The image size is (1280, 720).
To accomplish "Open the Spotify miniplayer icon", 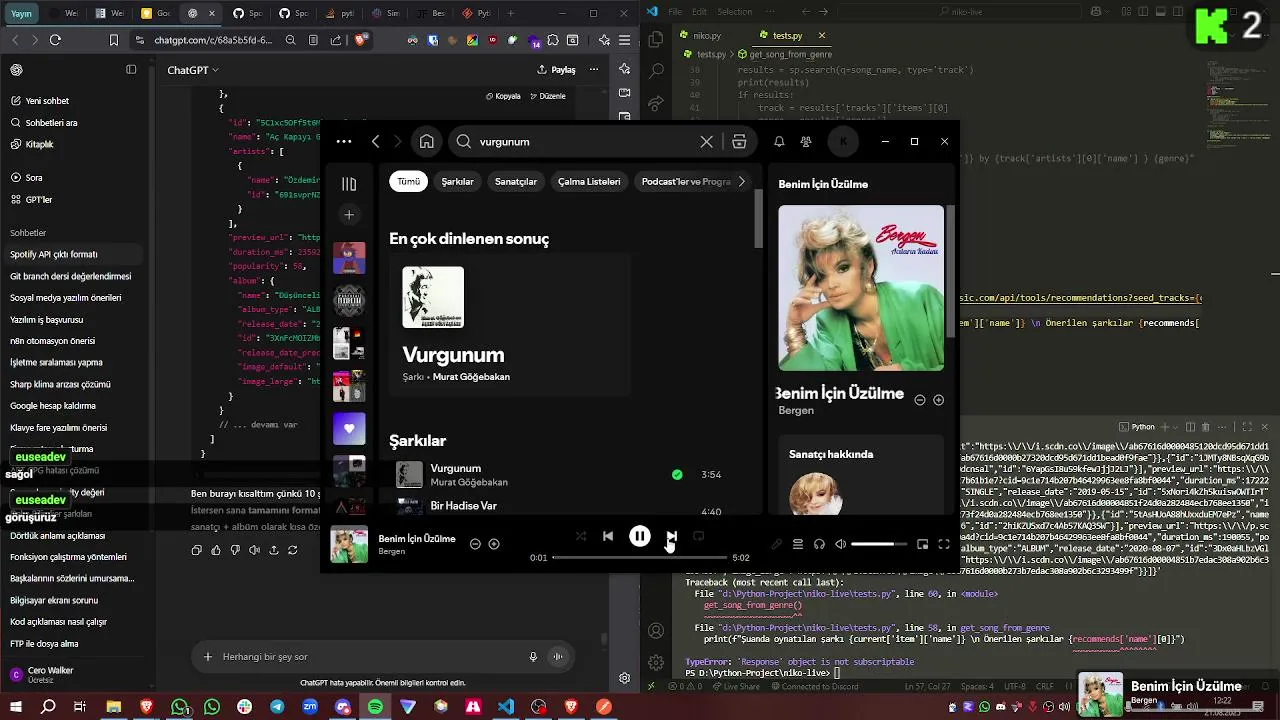I will [x=922, y=544].
